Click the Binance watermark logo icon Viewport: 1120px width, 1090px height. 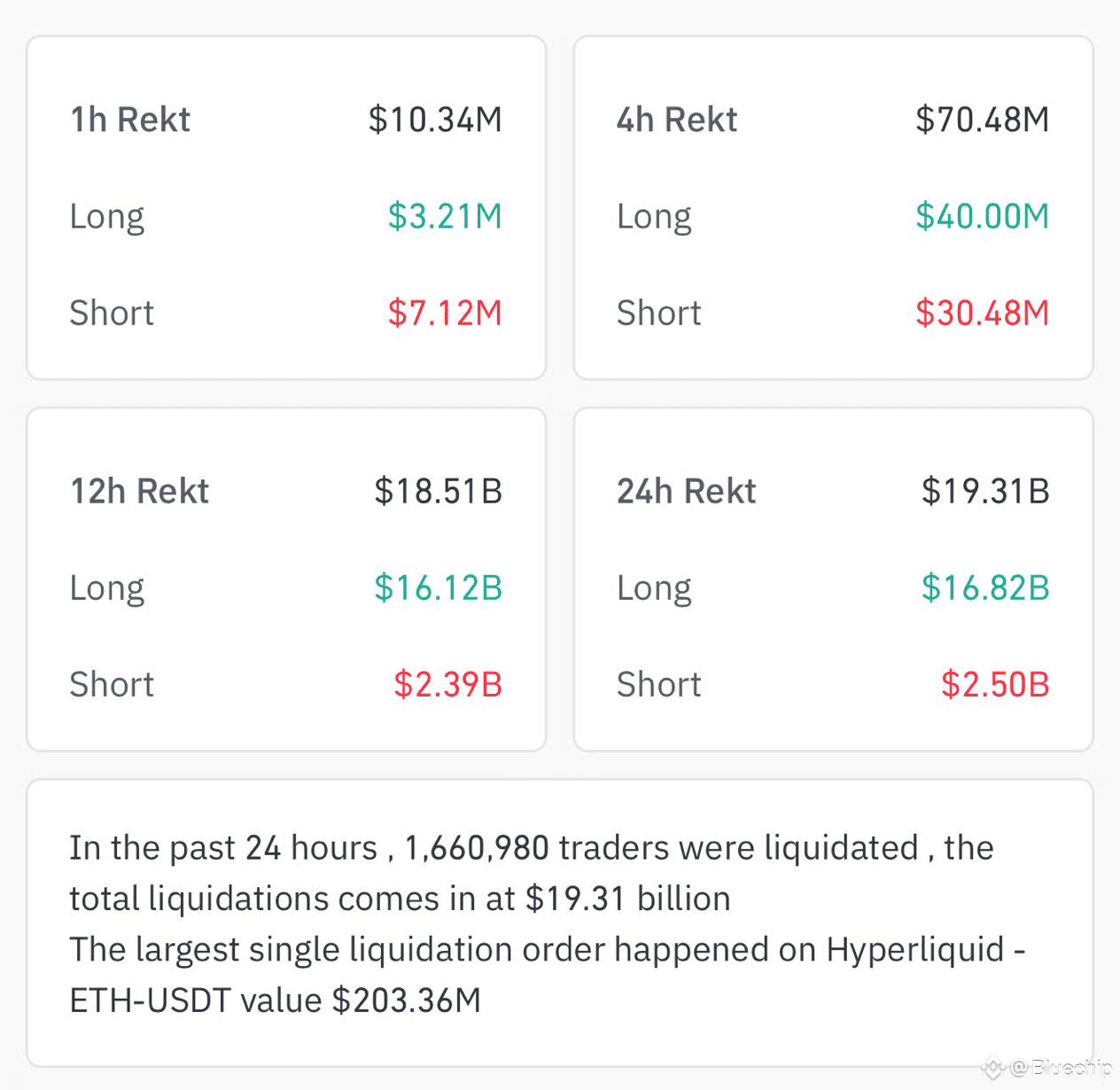point(993,1068)
